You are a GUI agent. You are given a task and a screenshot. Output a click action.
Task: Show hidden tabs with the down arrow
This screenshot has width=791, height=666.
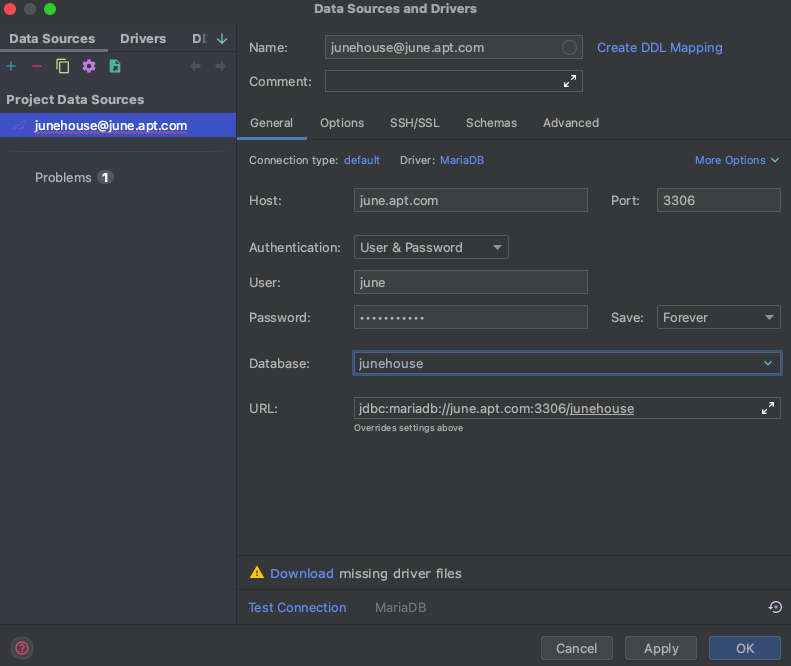click(x=222, y=39)
